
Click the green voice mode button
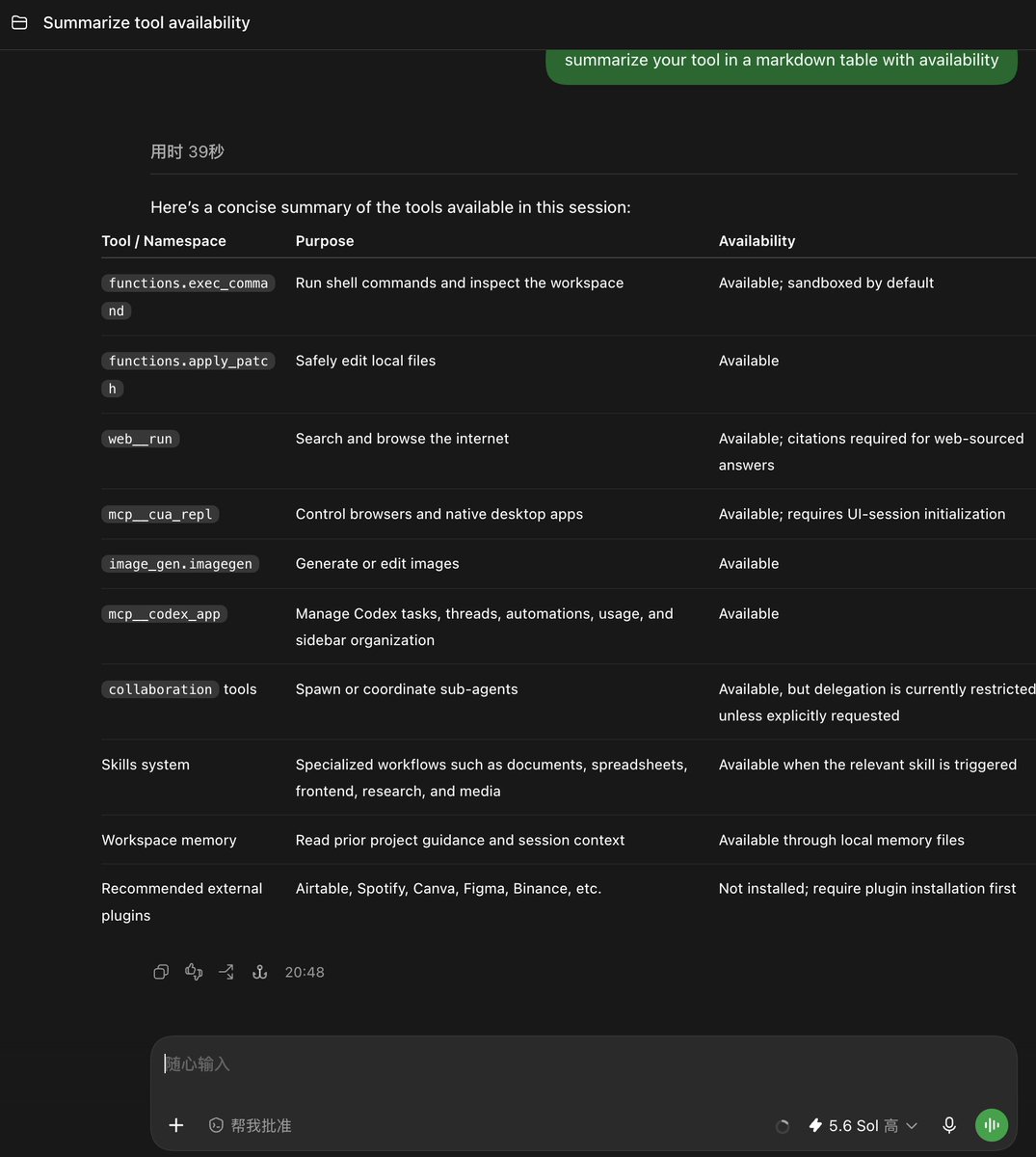(x=992, y=1125)
